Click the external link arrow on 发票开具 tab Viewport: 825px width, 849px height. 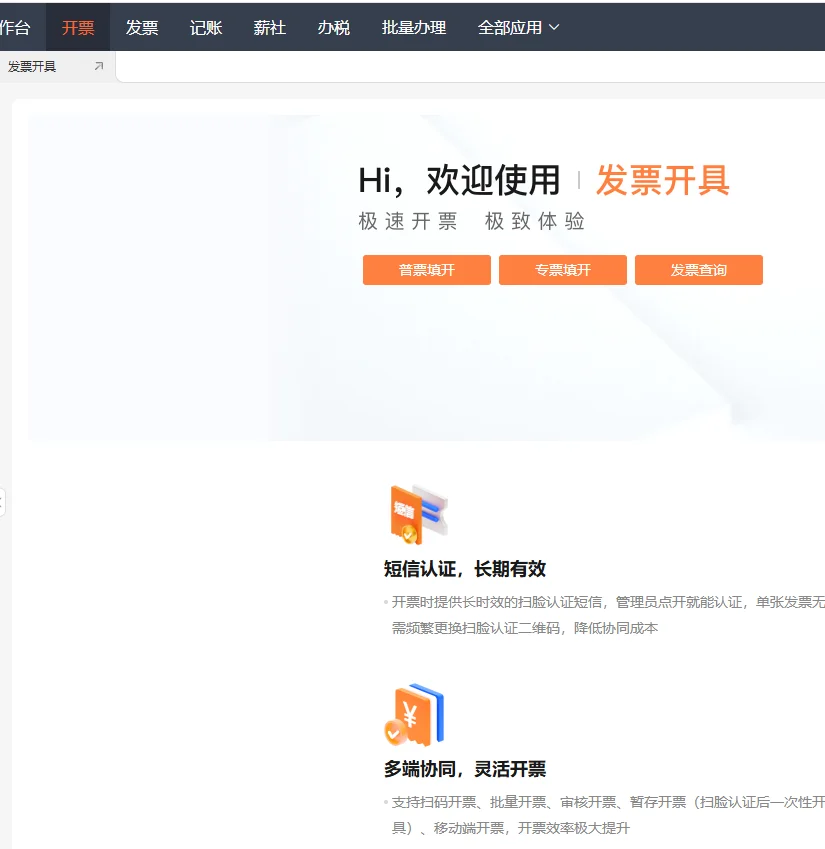(95, 66)
